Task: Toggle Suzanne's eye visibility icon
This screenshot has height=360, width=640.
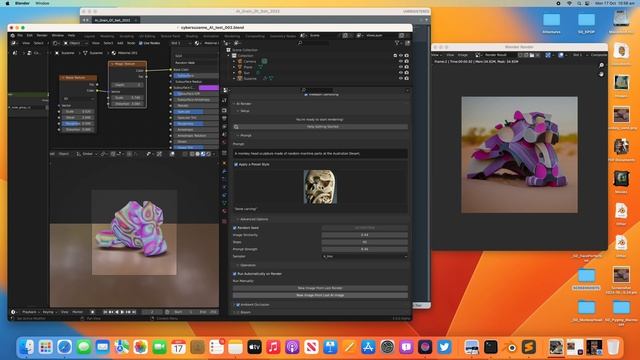Action: (400, 78)
